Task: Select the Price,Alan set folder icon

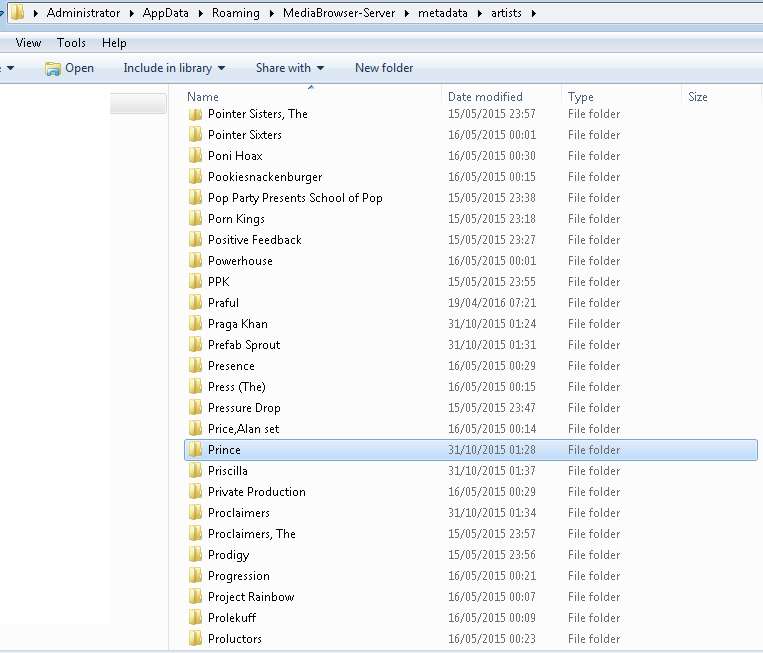Action: click(x=195, y=429)
